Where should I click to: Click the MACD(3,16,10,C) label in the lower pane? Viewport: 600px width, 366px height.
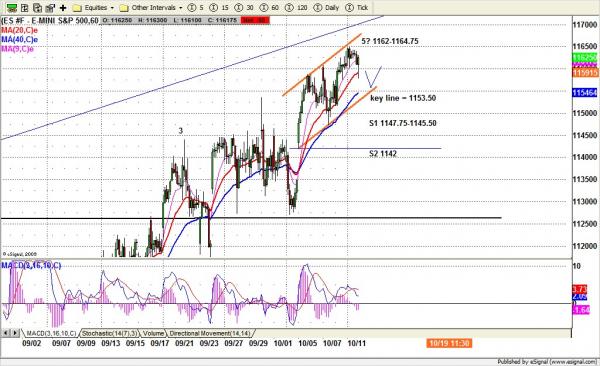[31, 265]
